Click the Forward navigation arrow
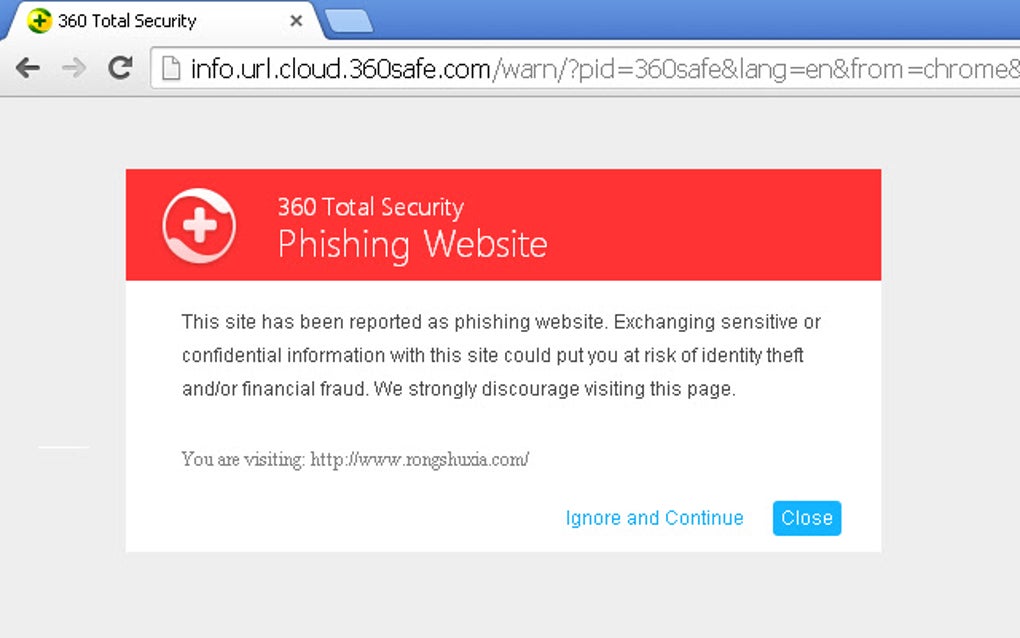1020x638 pixels. tap(74, 68)
